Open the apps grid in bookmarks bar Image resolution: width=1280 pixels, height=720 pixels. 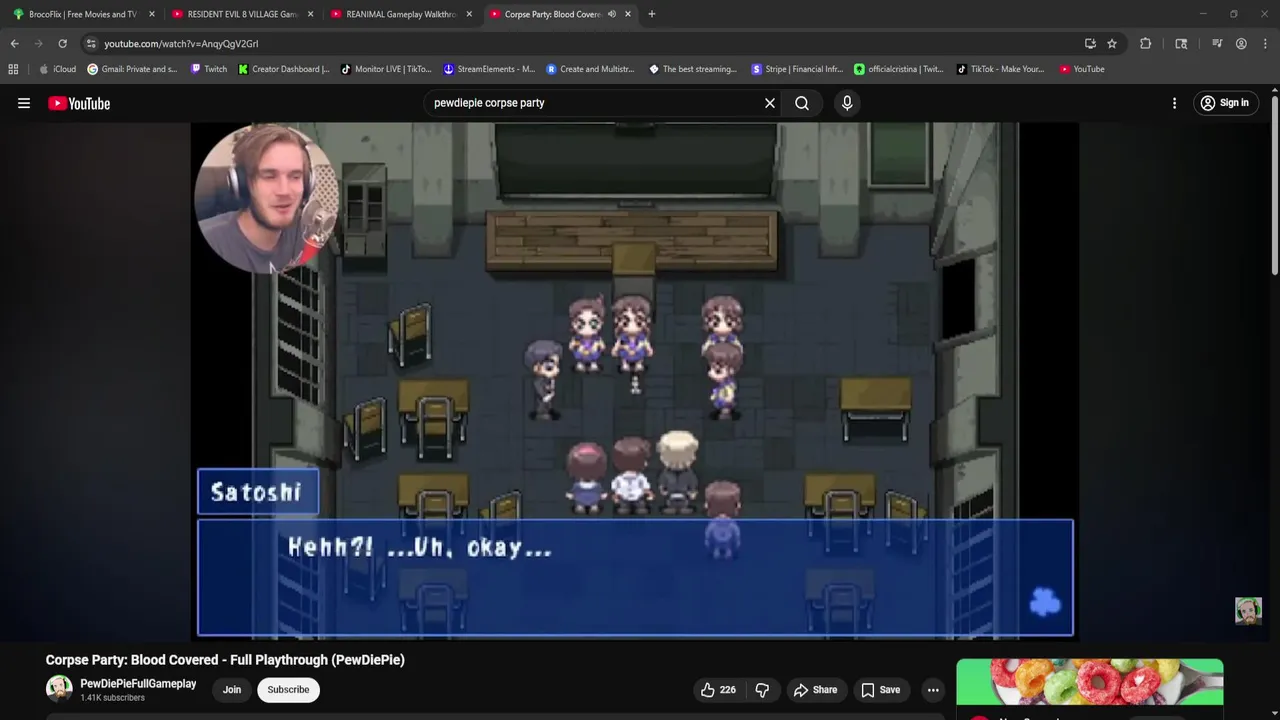(x=13, y=69)
